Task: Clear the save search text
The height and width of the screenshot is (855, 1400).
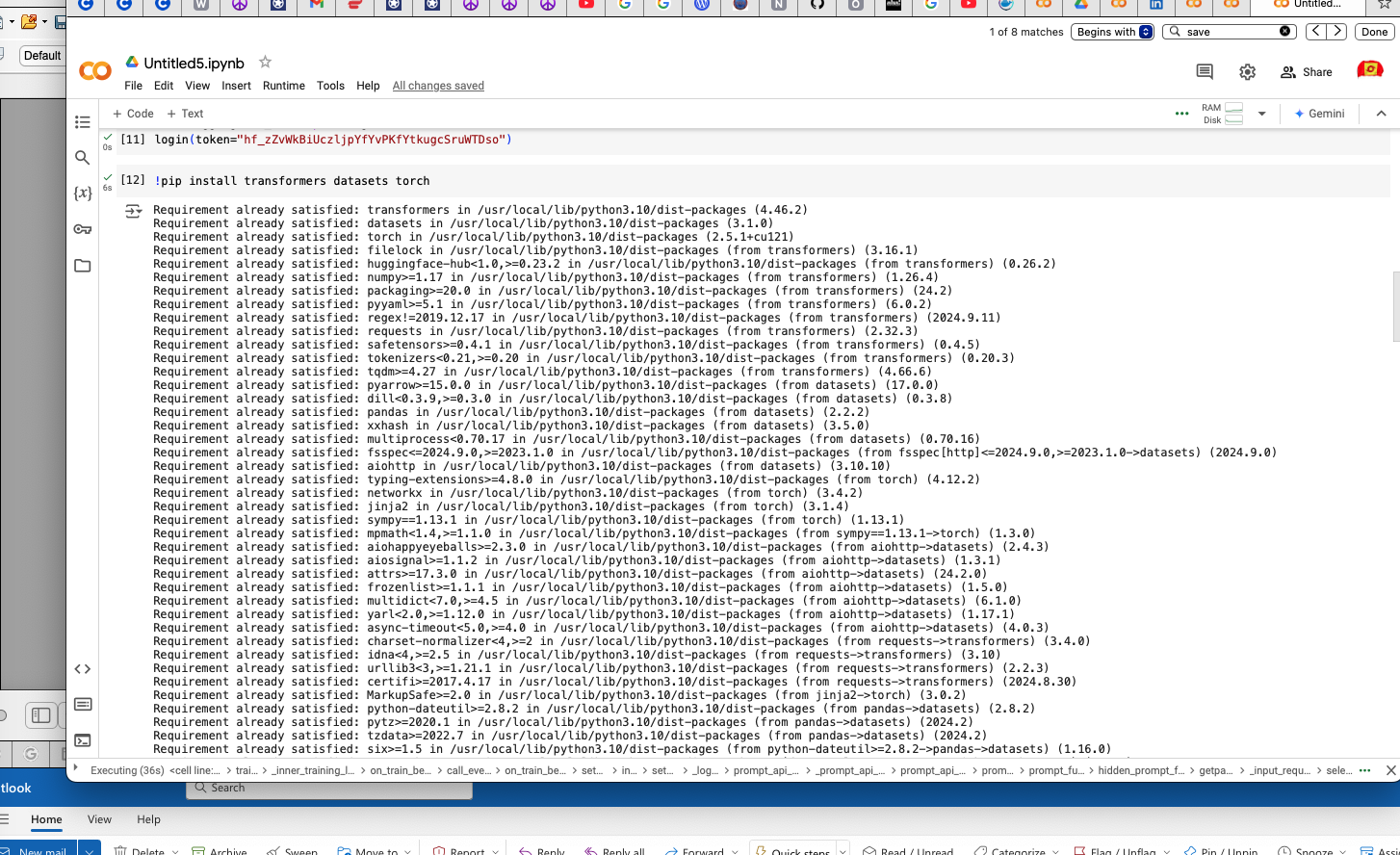Action: click(1284, 31)
